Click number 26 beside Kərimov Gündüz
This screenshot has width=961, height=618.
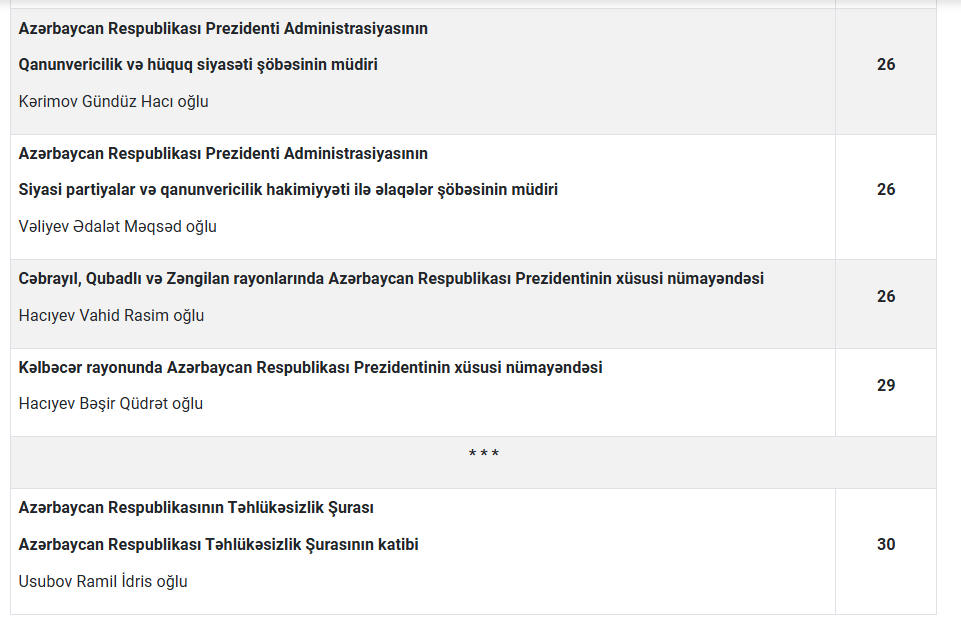[885, 65]
